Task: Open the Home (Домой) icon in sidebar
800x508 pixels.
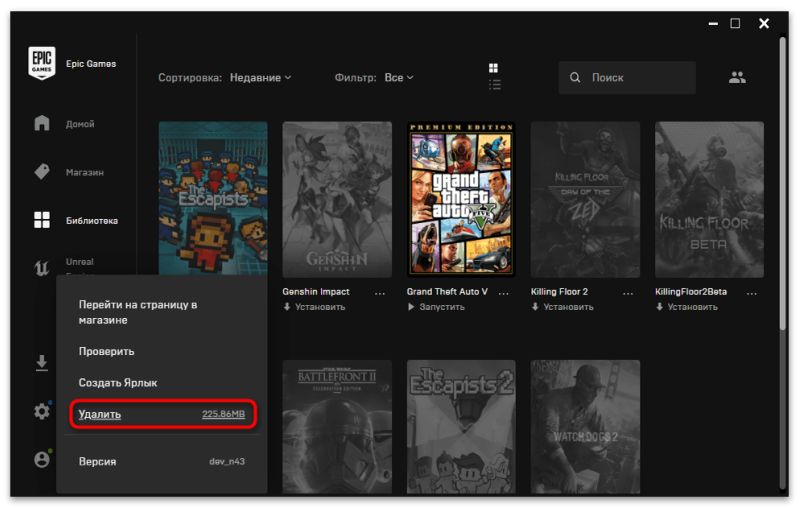Action: coord(42,123)
